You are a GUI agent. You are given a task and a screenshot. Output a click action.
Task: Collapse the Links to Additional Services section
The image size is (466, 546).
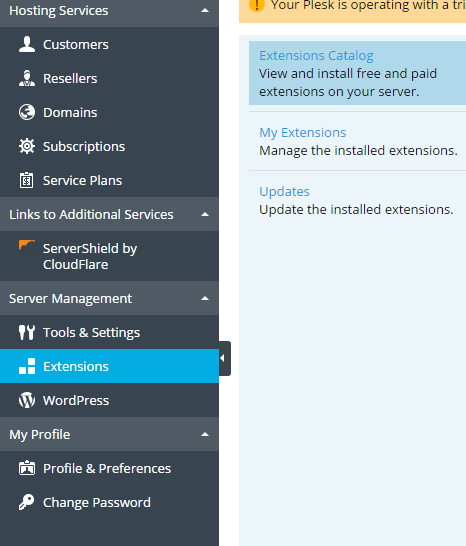click(x=205, y=214)
